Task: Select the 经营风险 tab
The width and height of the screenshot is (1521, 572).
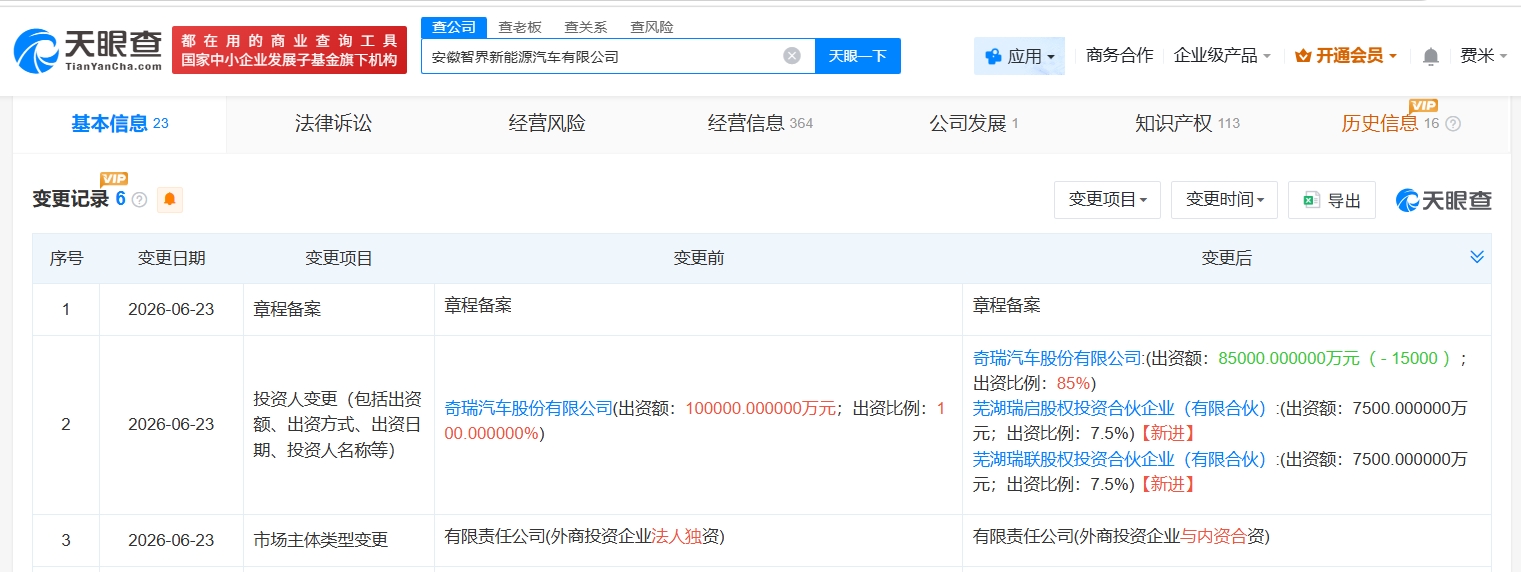Action: click(x=547, y=124)
